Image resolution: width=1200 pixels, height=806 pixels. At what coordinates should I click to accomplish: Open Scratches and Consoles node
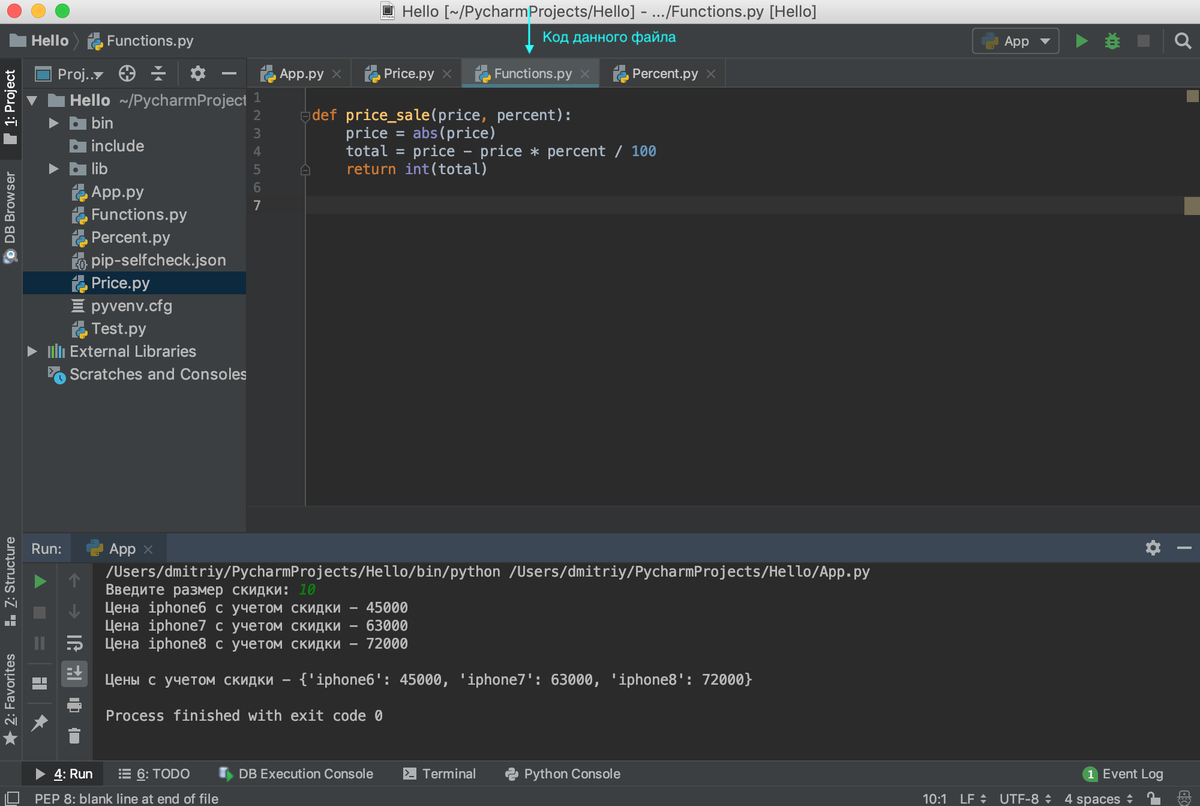pyautogui.click(x=146, y=374)
